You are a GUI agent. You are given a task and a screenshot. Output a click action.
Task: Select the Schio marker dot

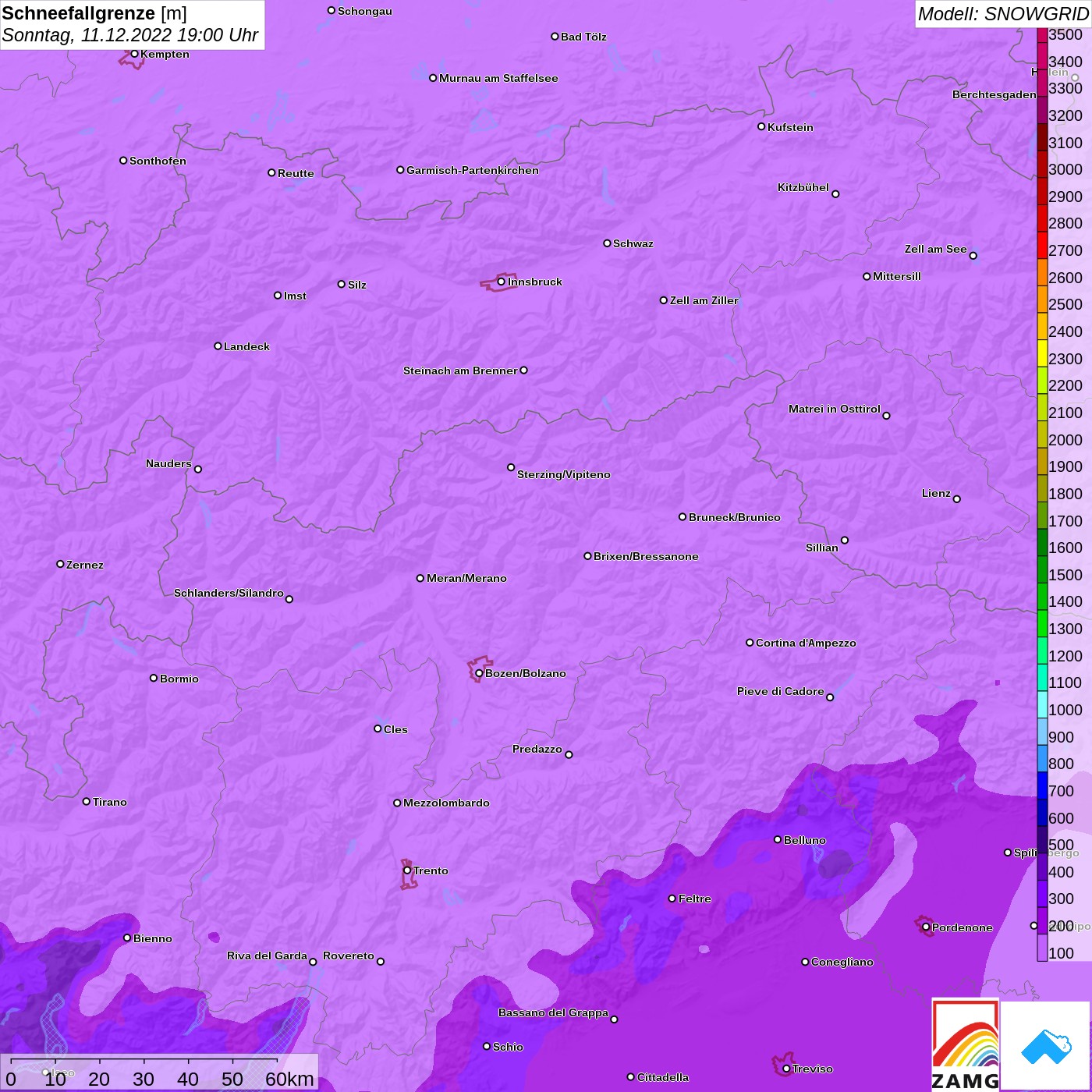[x=487, y=1047]
